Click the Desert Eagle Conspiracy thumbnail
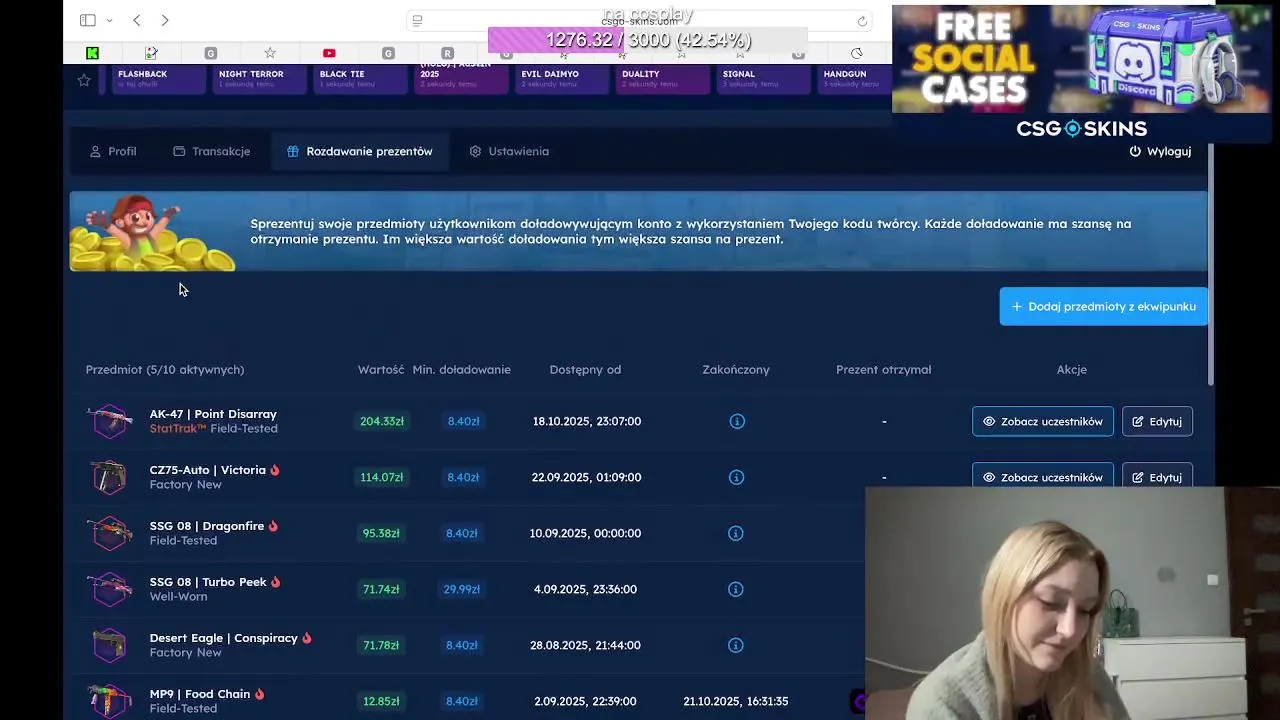The height and width of the screenshot is (720, 1280). (109, 645)
